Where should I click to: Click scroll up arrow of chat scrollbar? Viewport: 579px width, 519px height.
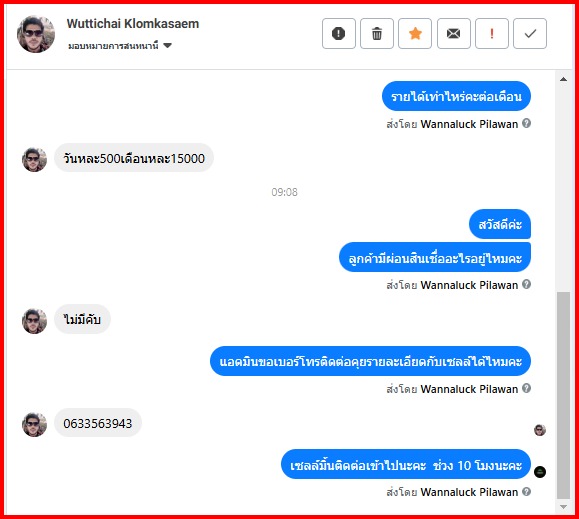coord(563,79)
